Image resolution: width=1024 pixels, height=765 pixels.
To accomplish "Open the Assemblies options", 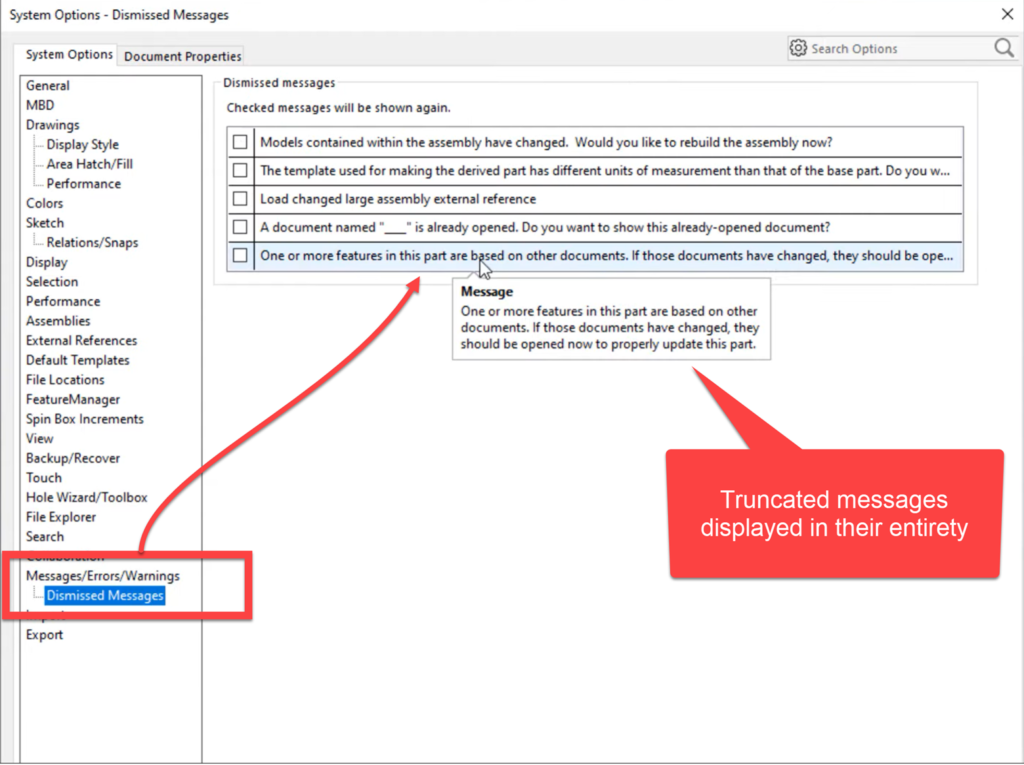I will pyautogui.click(x=58, y=321).
